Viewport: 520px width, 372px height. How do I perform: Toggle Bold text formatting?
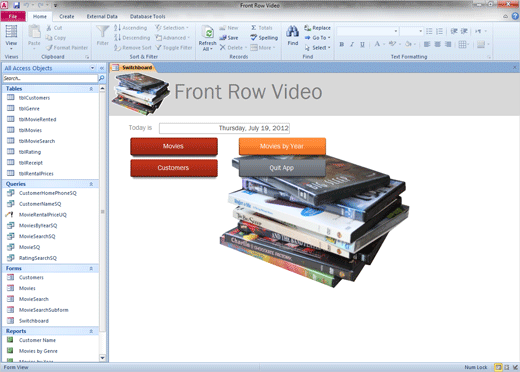341,44
